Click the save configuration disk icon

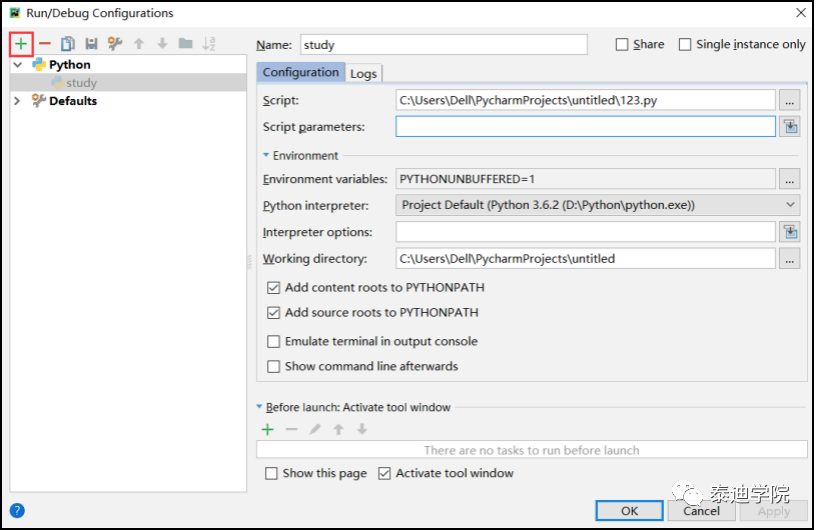point(91,44)
